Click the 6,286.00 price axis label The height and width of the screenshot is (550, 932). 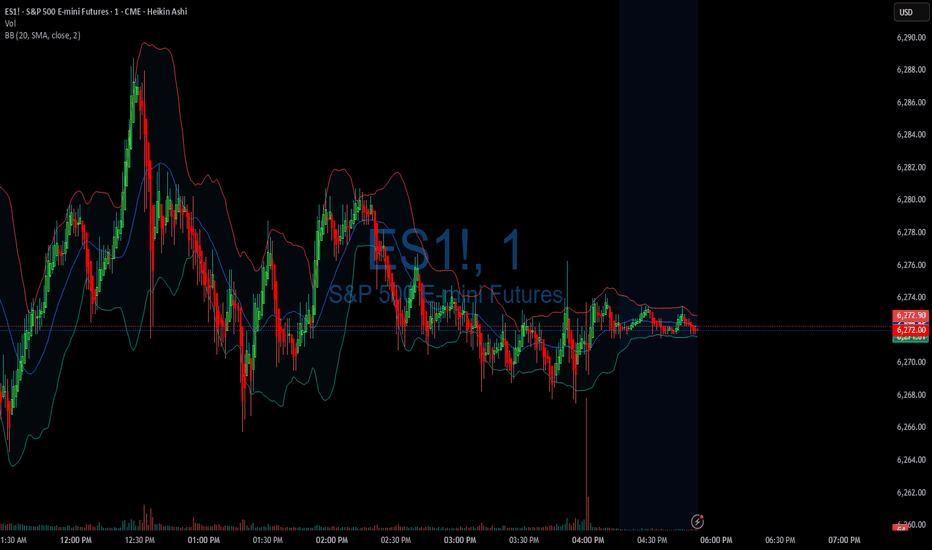click(x=911, y=102)
